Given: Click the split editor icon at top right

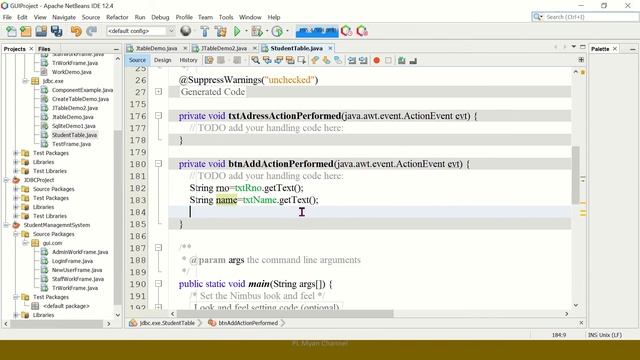Looking at the screenshot, I should tap(581, 60).
